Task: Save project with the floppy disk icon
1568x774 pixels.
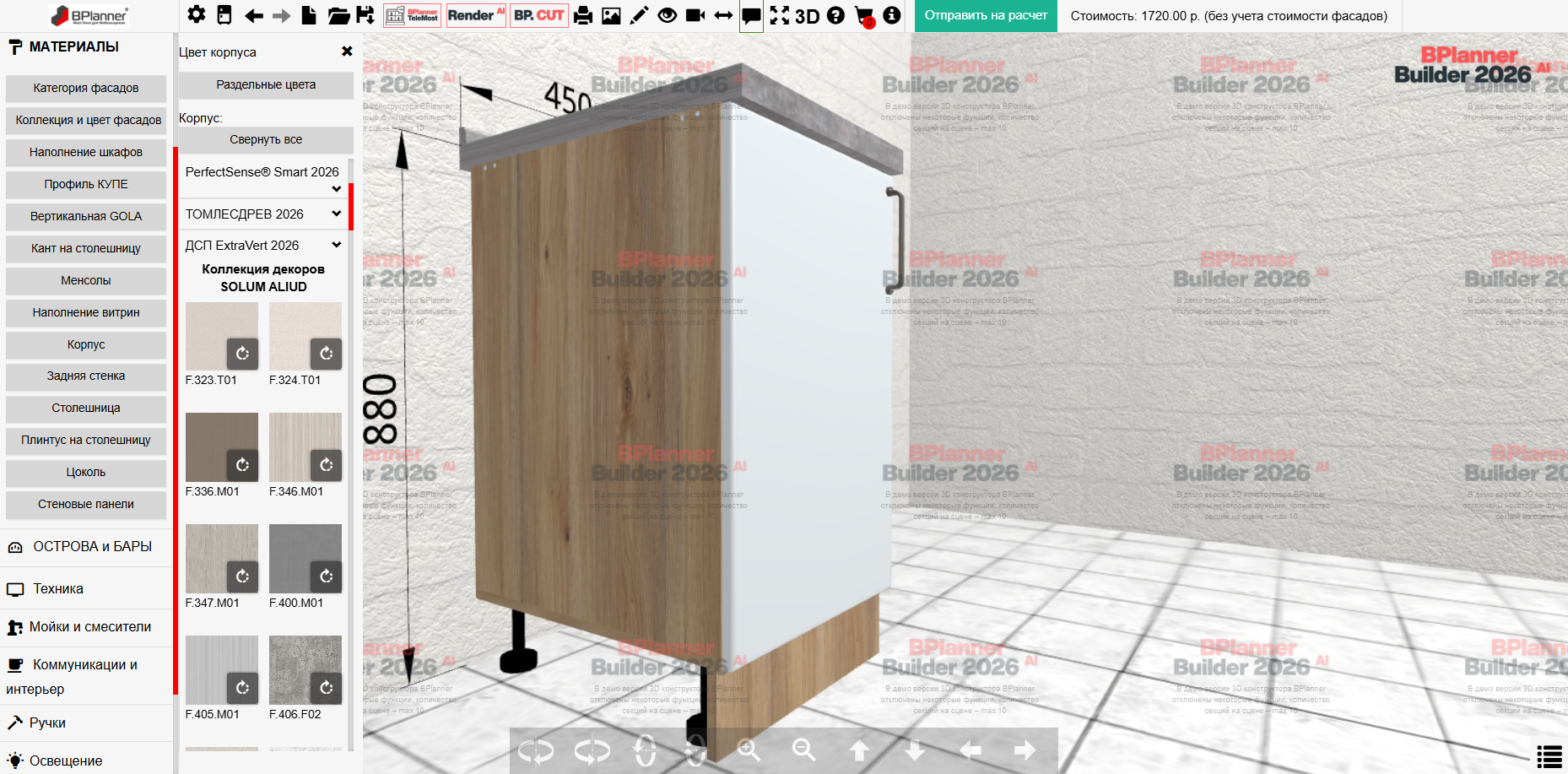Action: click(365, 15)
